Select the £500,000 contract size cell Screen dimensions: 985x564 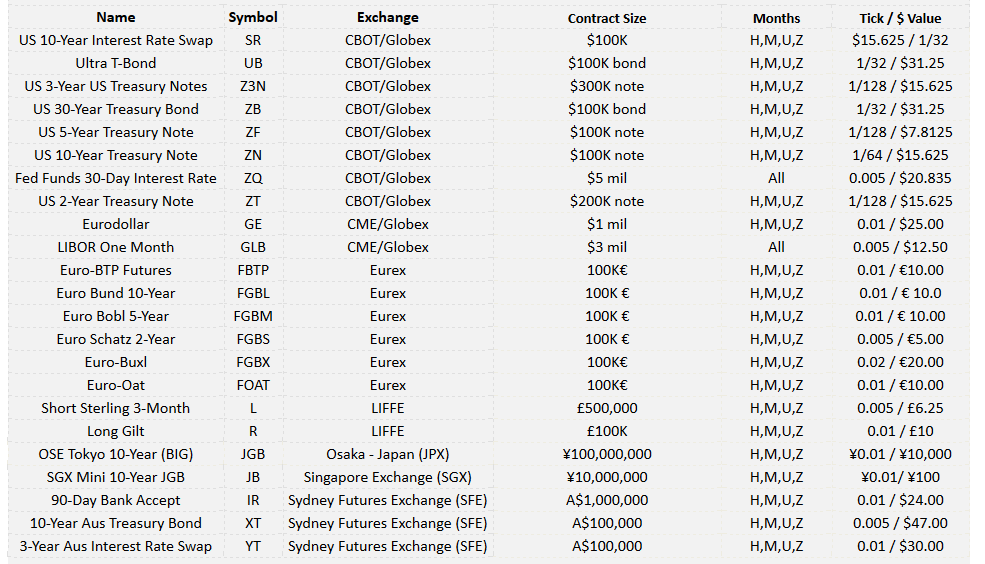coord(607,408)
